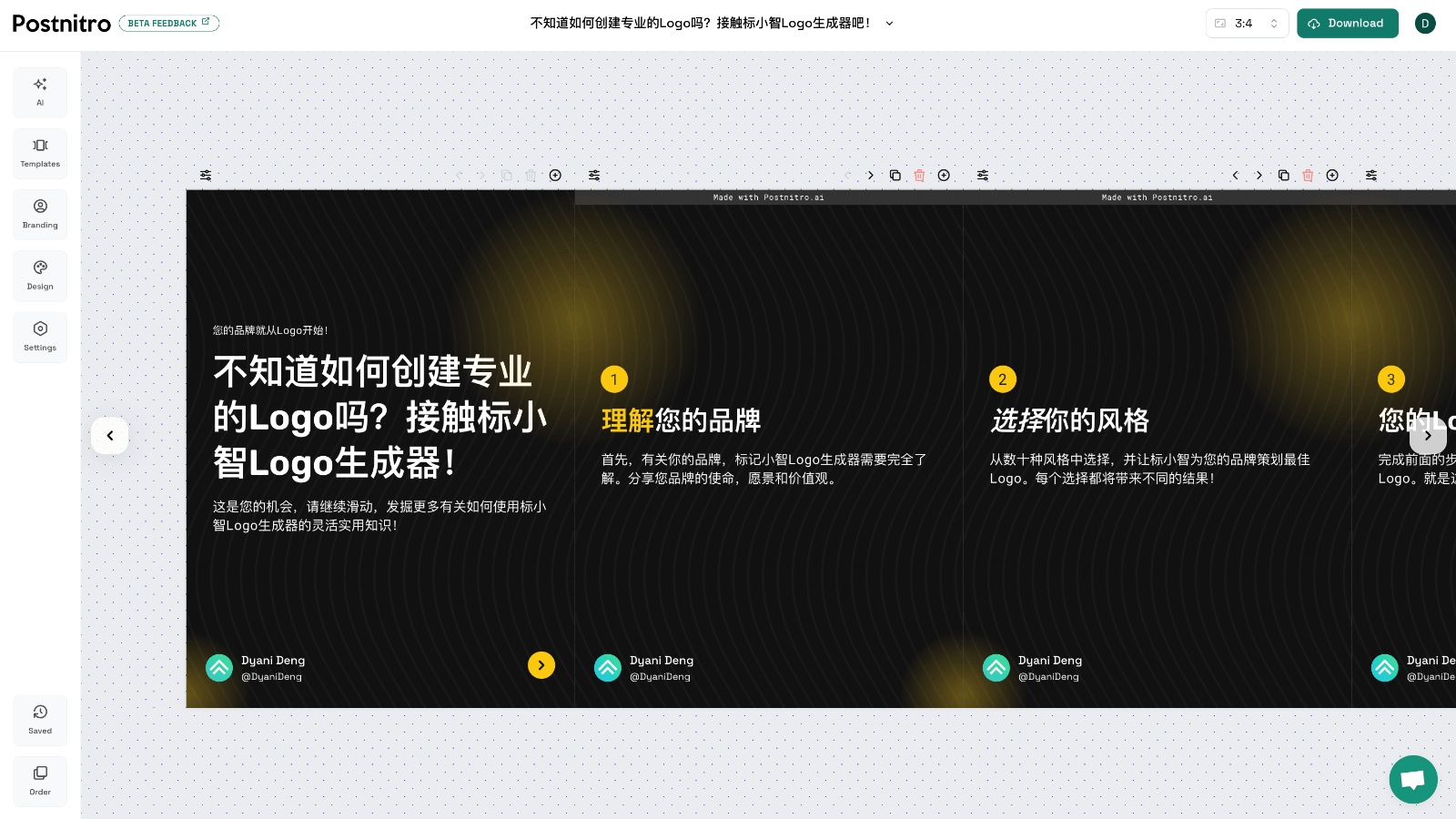The image size is (1456, 819).
Task: View Saved designs
Action: click(40, 720)
